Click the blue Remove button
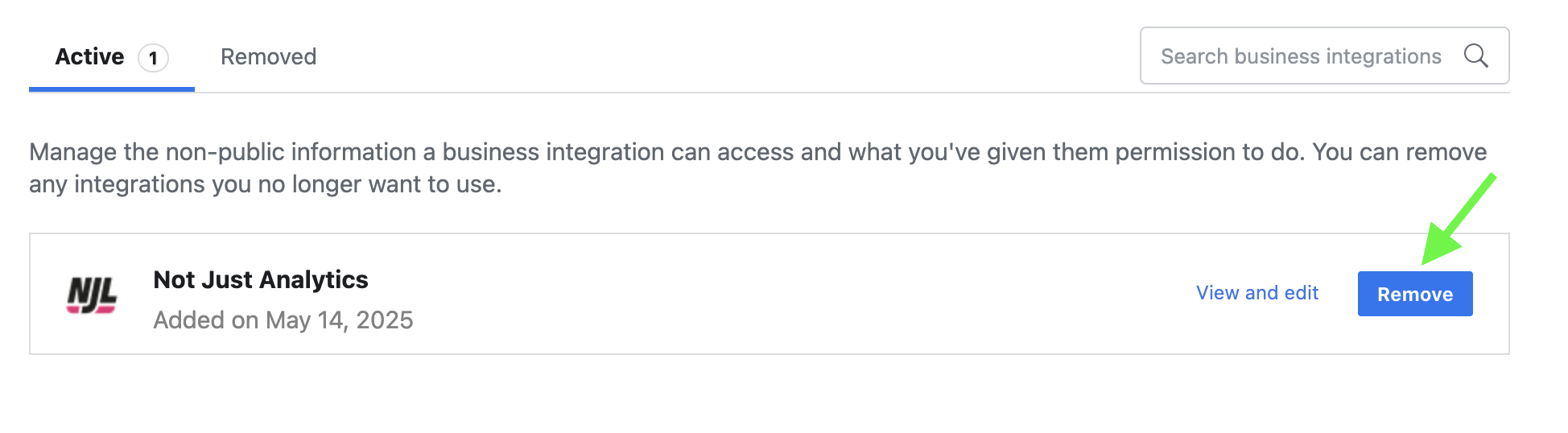 (x=1415, y=294)
